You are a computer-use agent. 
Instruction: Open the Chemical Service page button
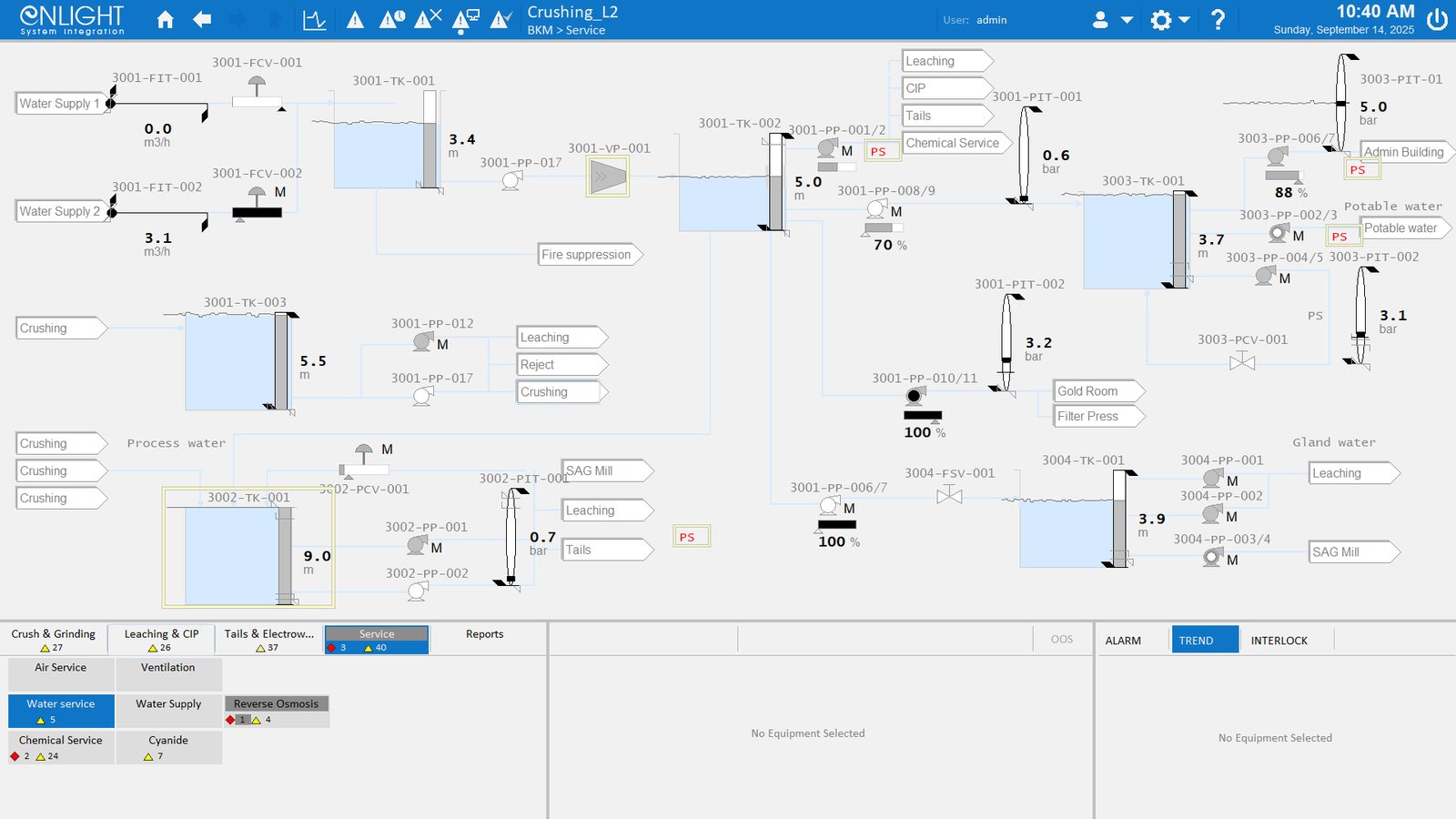tap(61, 747)
